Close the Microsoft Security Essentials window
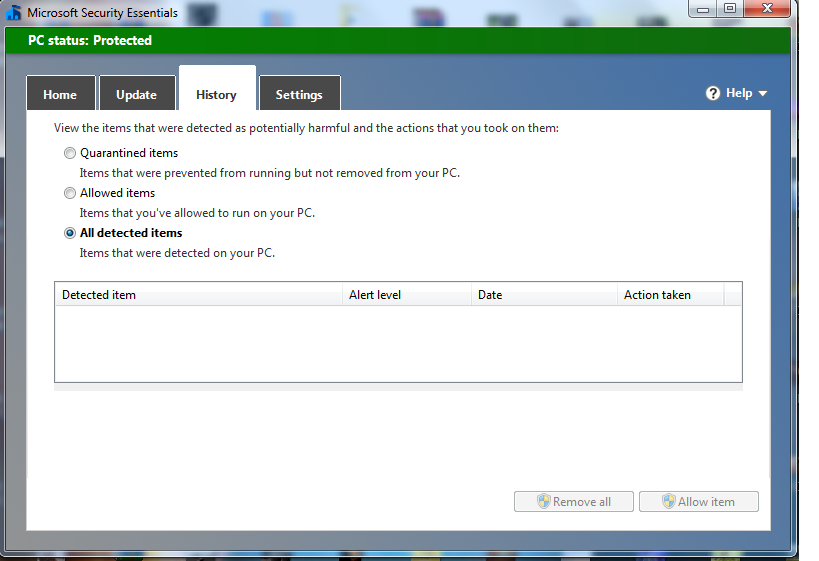 point(769,8)
